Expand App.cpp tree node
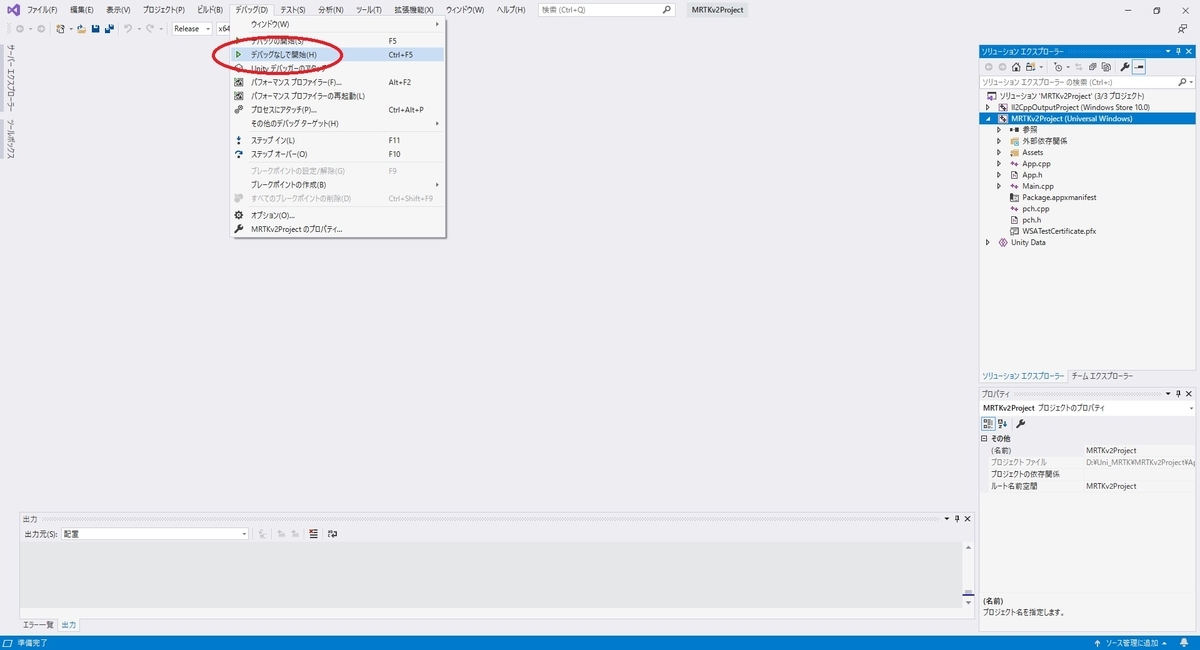1200x650 pixels. coord(999,163)
